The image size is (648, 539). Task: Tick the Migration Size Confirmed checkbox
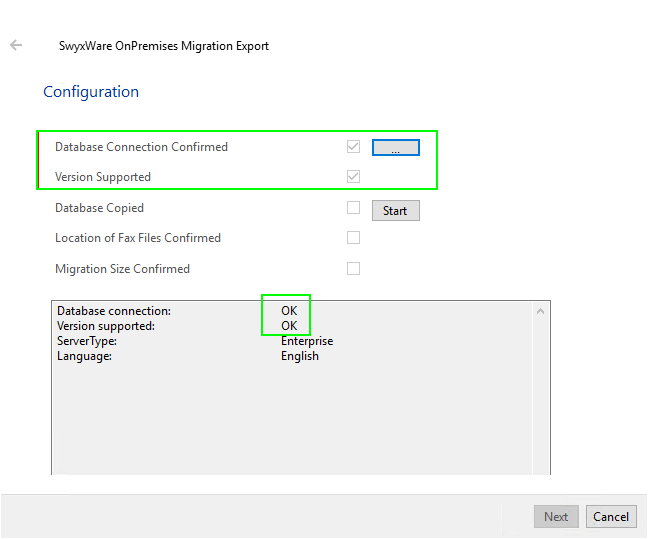(x=353, y=269)
